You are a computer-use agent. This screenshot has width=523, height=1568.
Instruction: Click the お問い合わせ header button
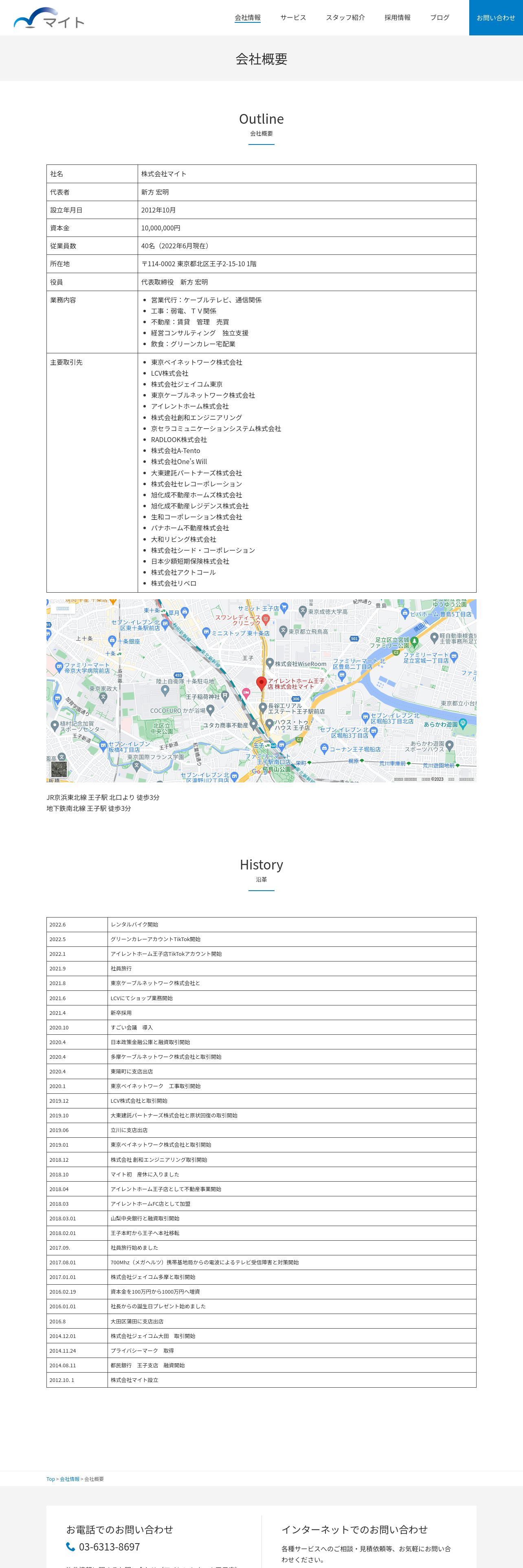coord(496,18)
